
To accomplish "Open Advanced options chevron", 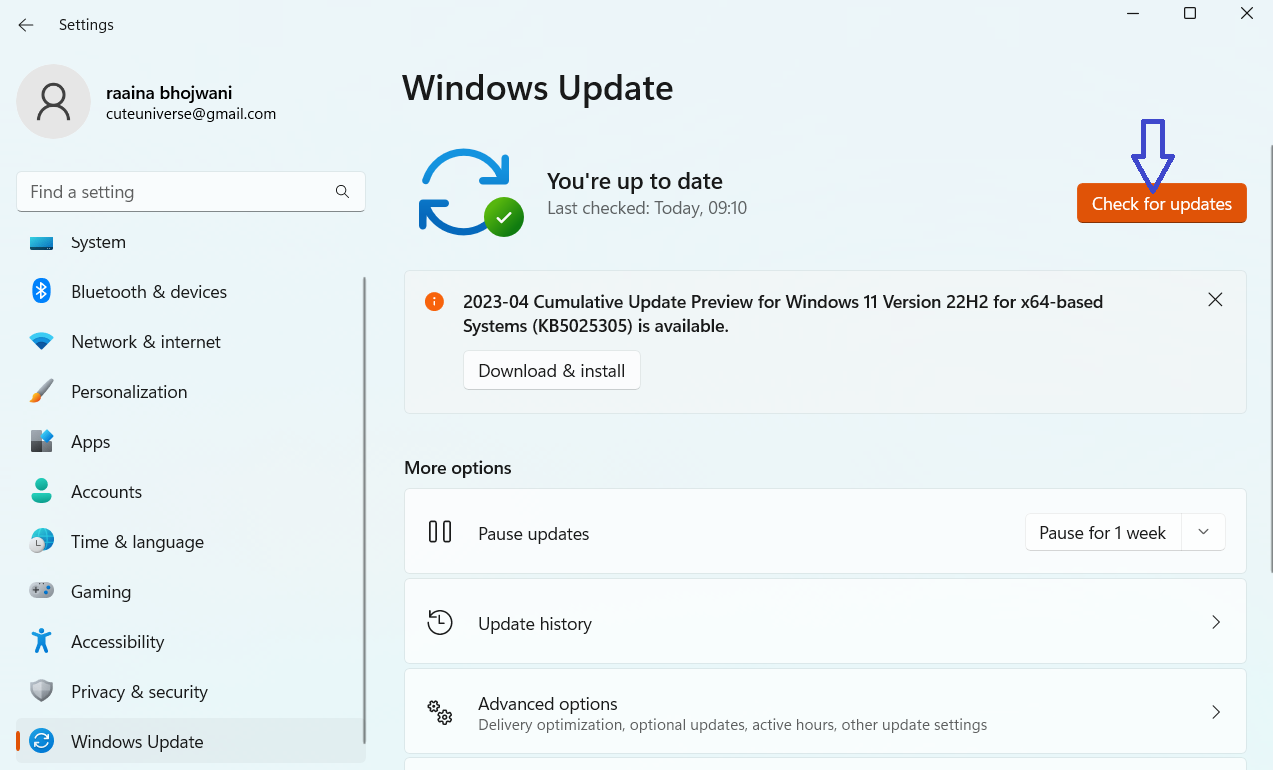I will pos(1216,712).
